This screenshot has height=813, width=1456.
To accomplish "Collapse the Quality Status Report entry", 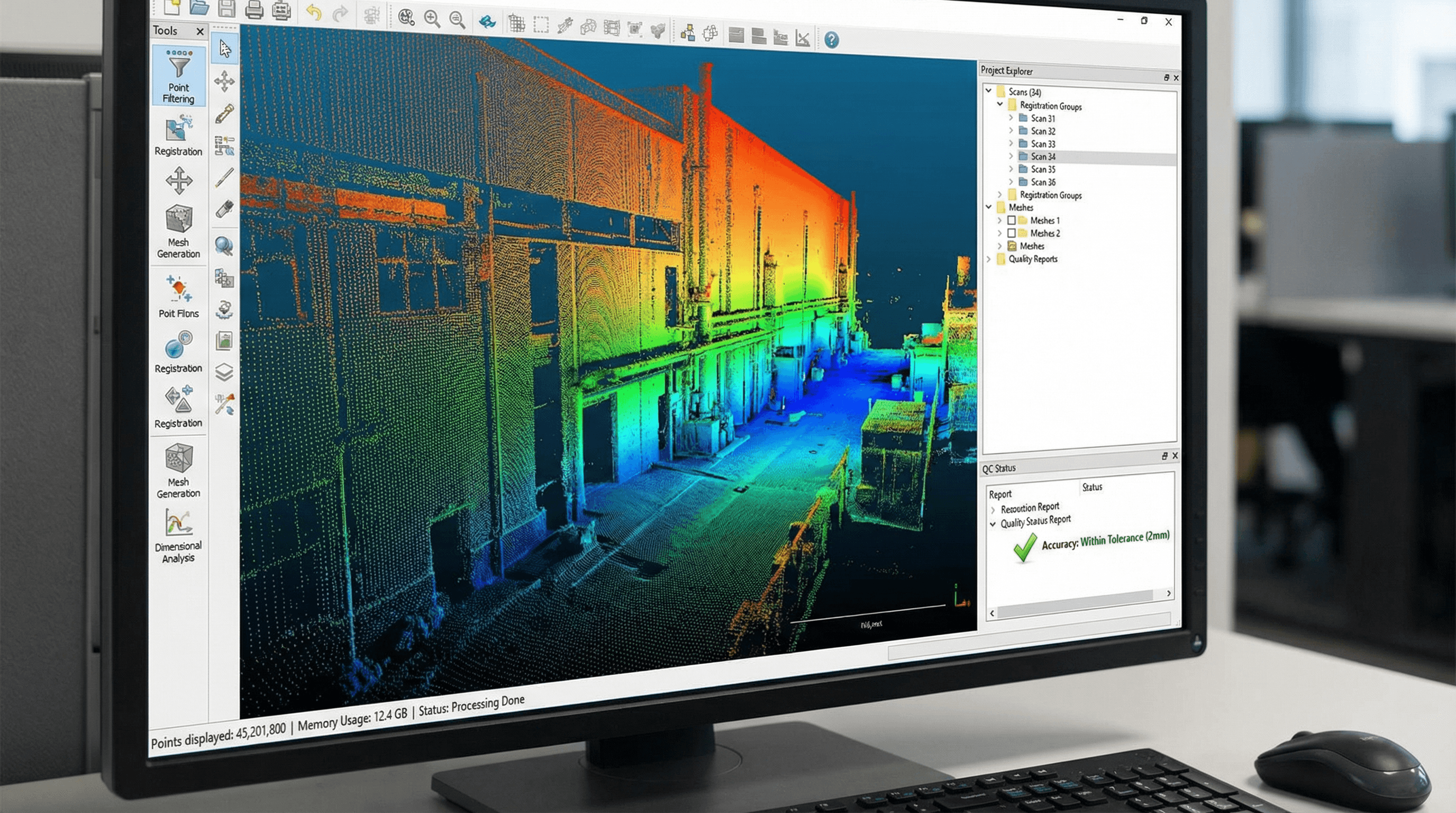I will point(993,524).
